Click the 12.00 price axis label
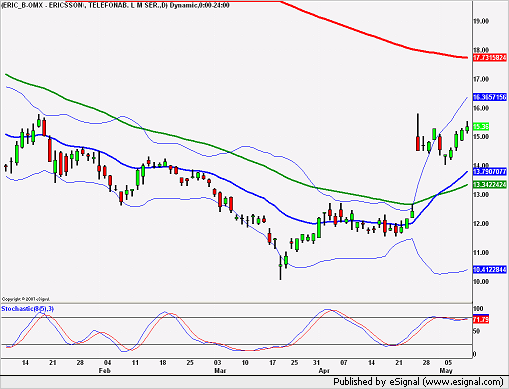This screenshot has width=509, height=389. 481,224
